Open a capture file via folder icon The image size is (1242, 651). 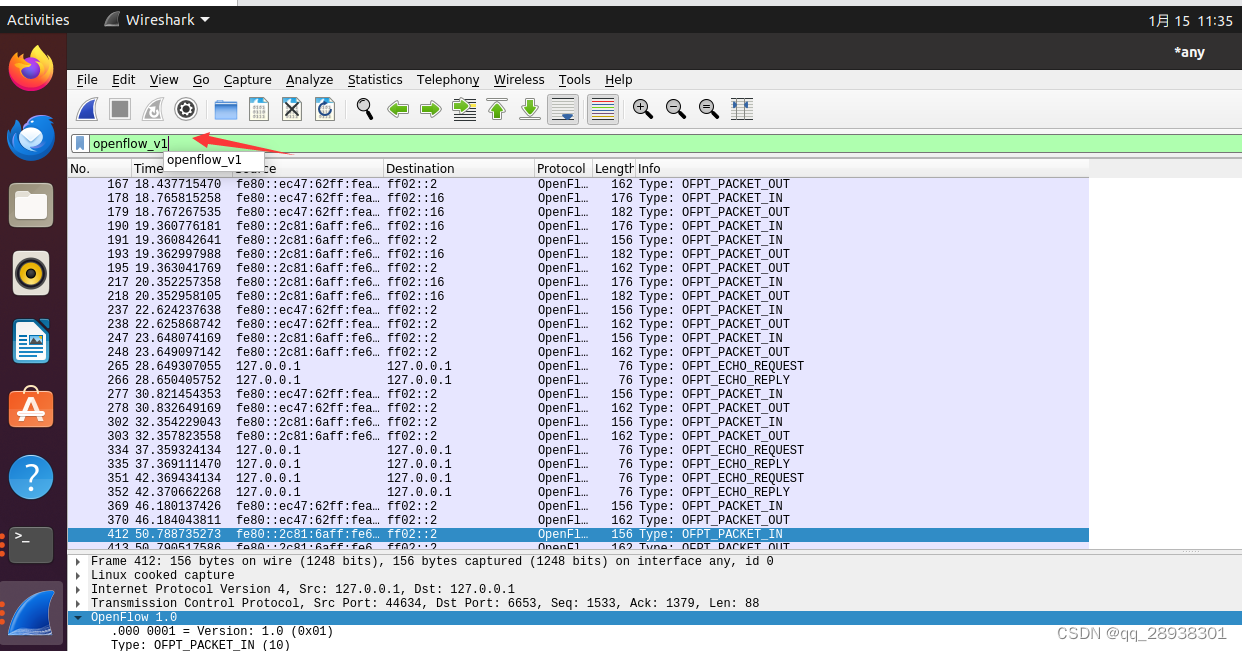point(226,109)
